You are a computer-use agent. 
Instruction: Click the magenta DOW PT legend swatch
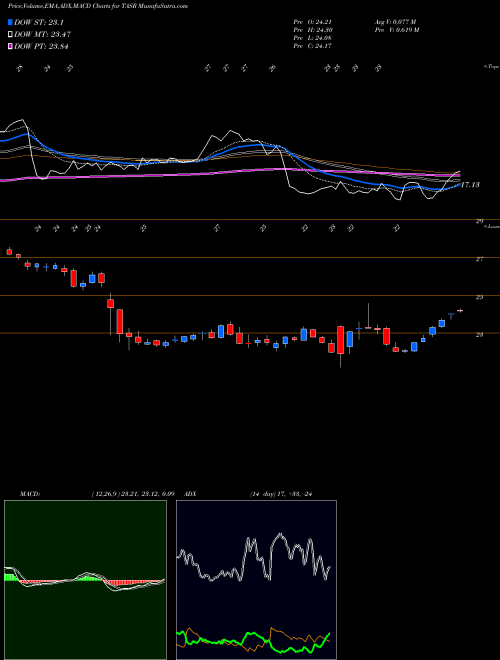tap(10, 46)
